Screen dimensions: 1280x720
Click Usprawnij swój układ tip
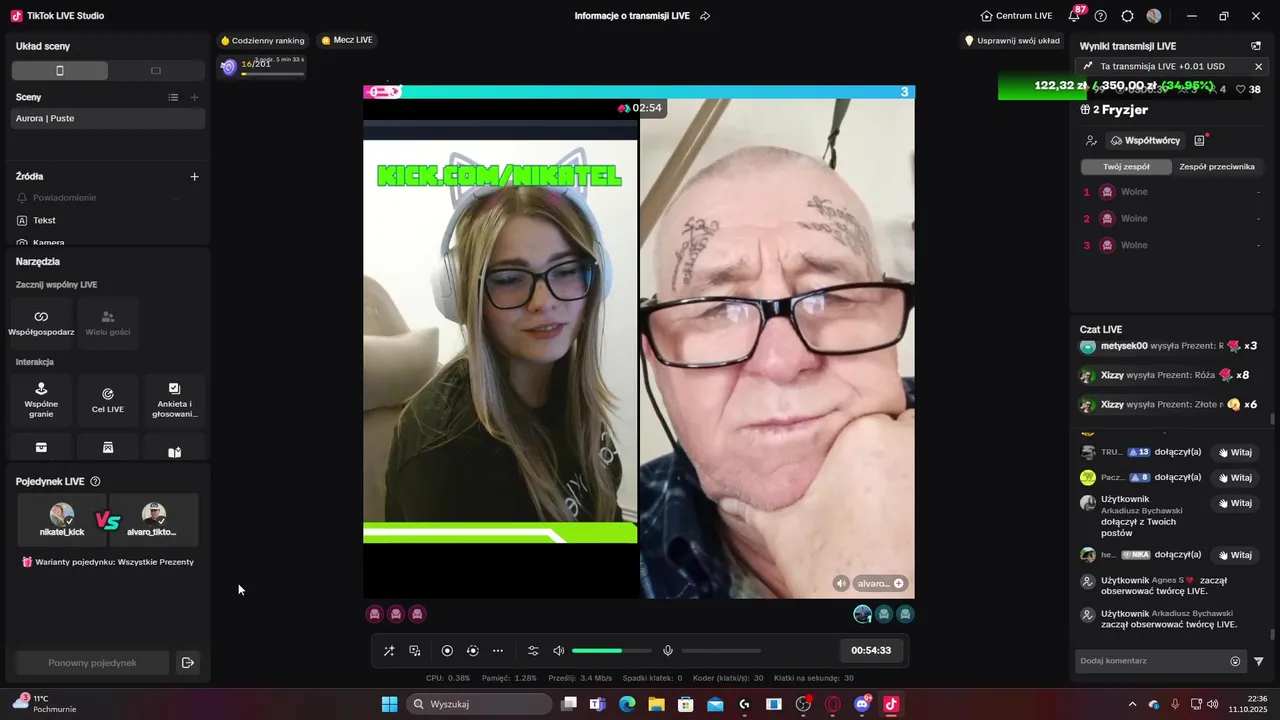[1012, 41]
